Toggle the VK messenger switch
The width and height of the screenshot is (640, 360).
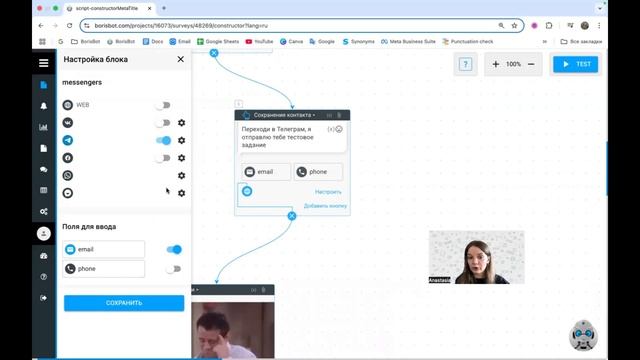(163, 122)
